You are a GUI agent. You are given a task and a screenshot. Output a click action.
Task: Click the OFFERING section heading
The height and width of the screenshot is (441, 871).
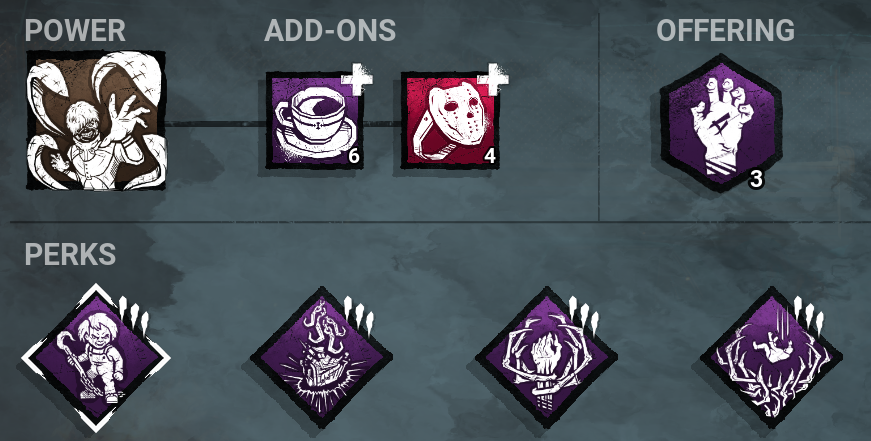coord(725,30)
